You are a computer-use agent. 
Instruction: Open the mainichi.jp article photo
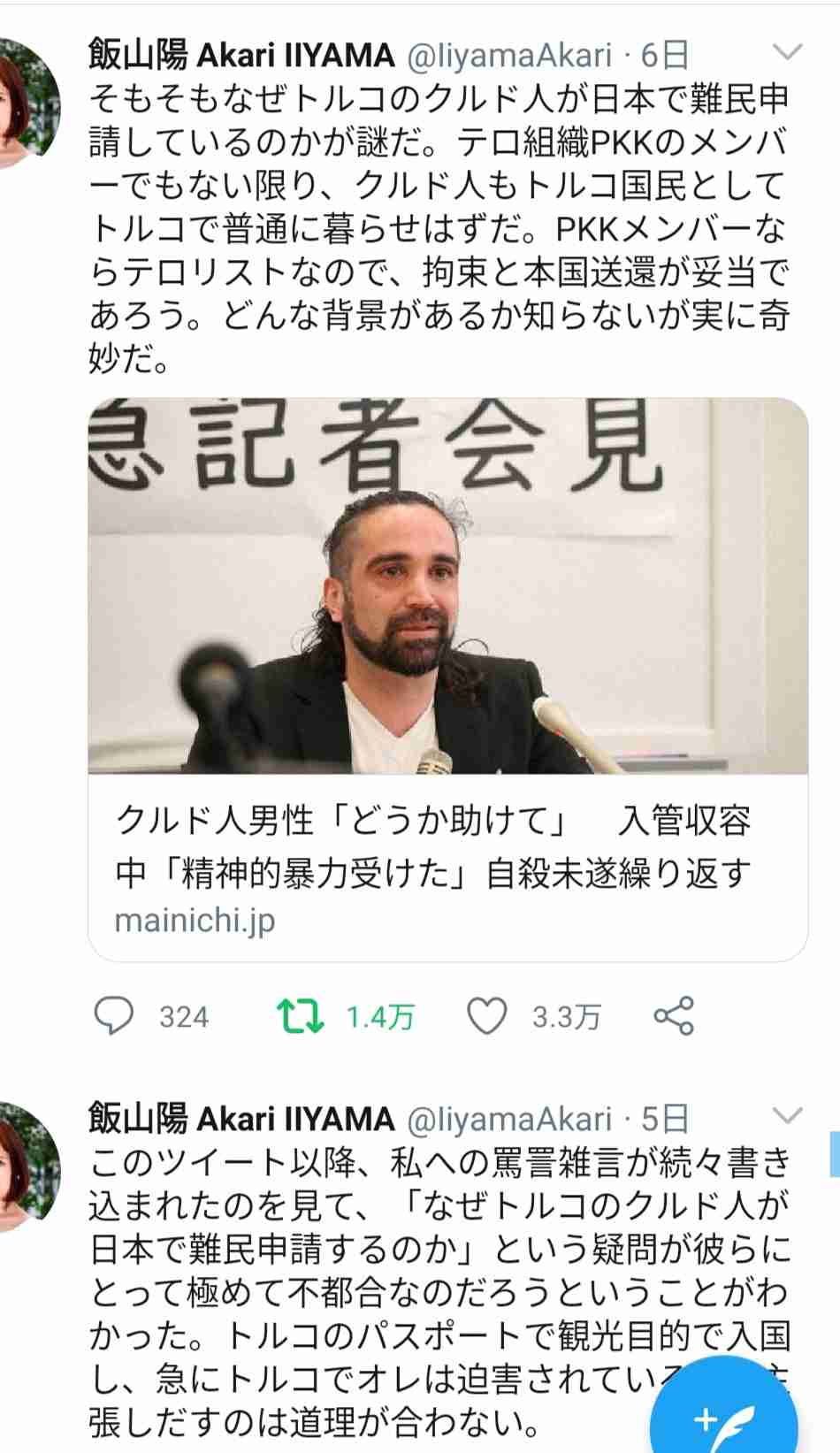(447, 585)
